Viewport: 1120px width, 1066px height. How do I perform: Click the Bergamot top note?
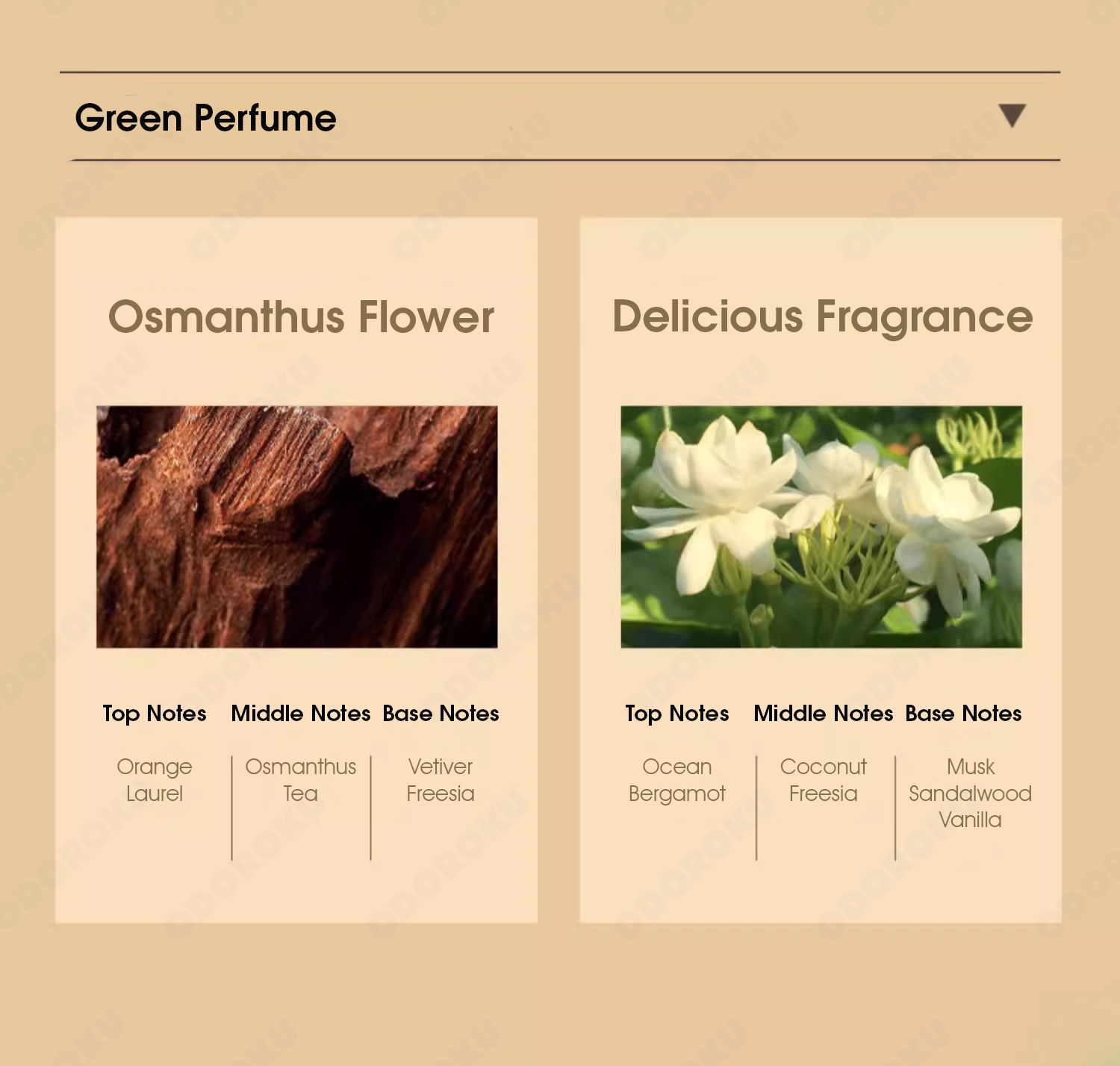coord(677,794)
